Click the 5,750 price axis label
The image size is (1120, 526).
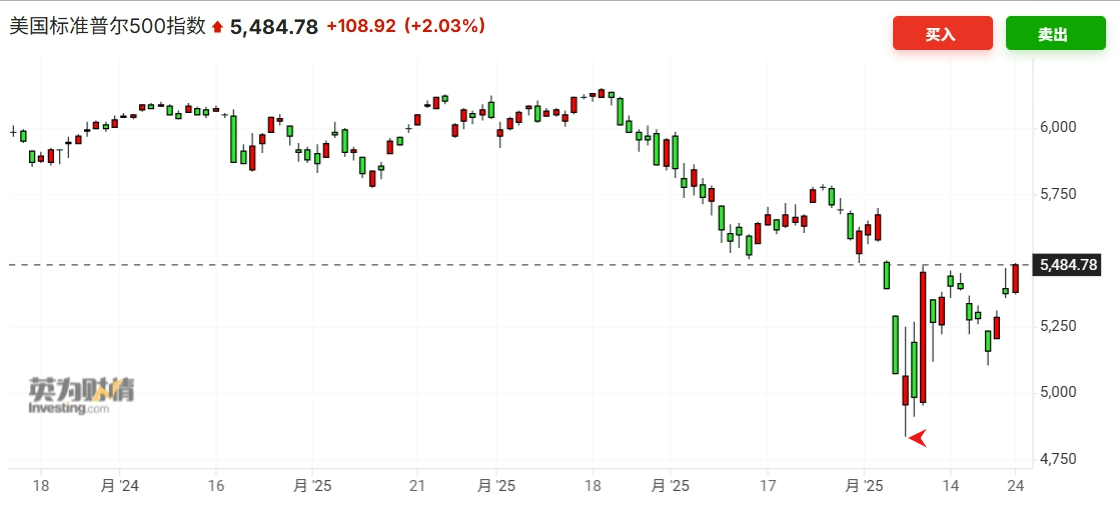tap(1059, 193)
